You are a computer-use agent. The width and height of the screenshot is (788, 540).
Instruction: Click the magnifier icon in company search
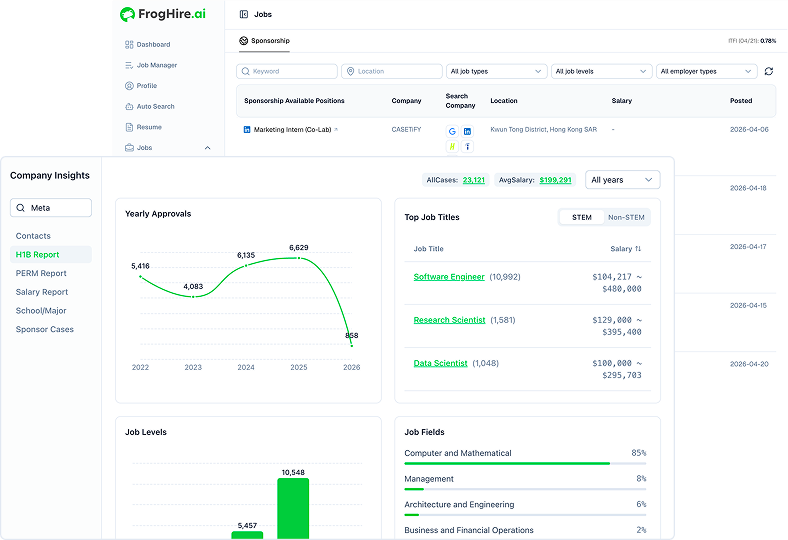(x=21, y=208)
